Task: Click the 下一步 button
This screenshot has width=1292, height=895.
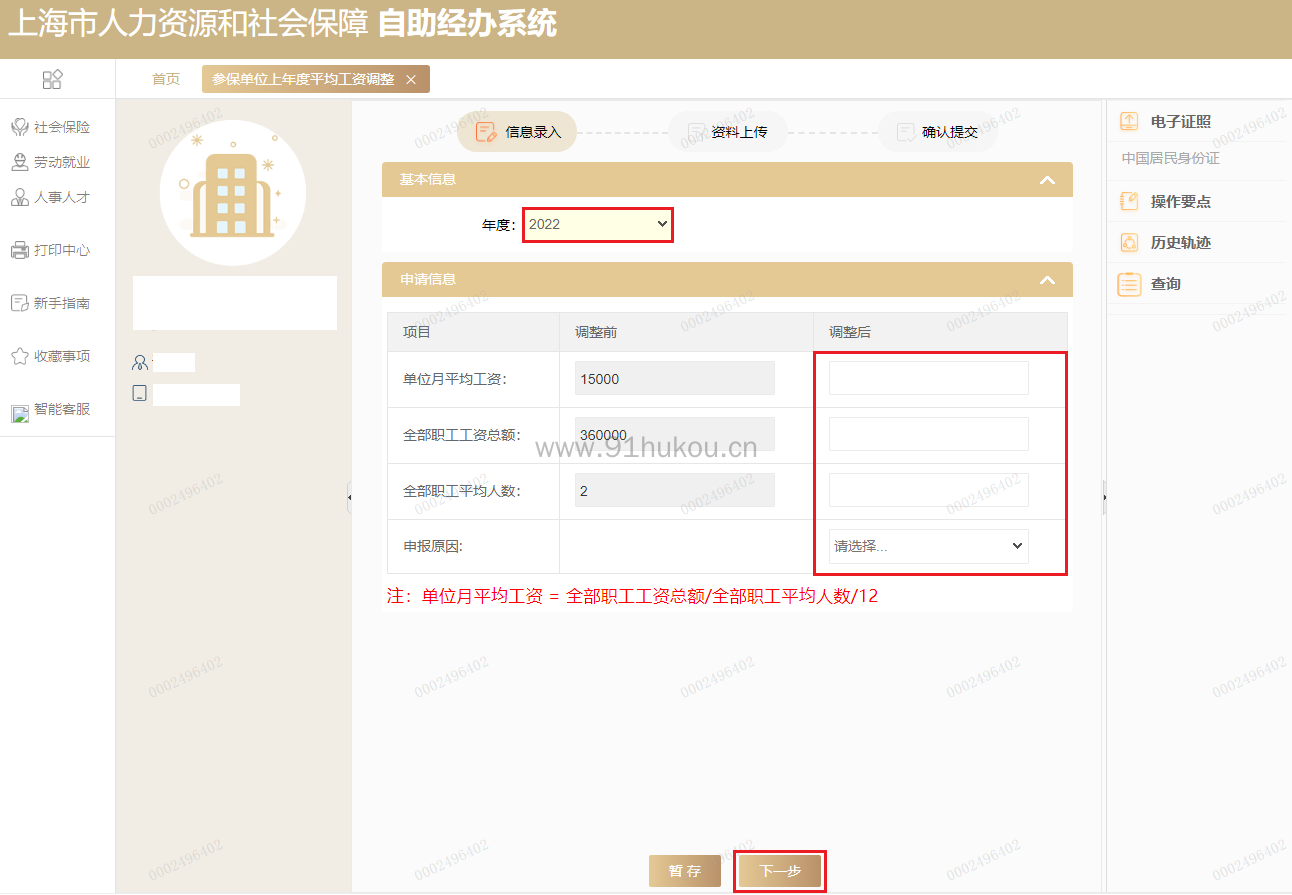Action: click(780, 871)
